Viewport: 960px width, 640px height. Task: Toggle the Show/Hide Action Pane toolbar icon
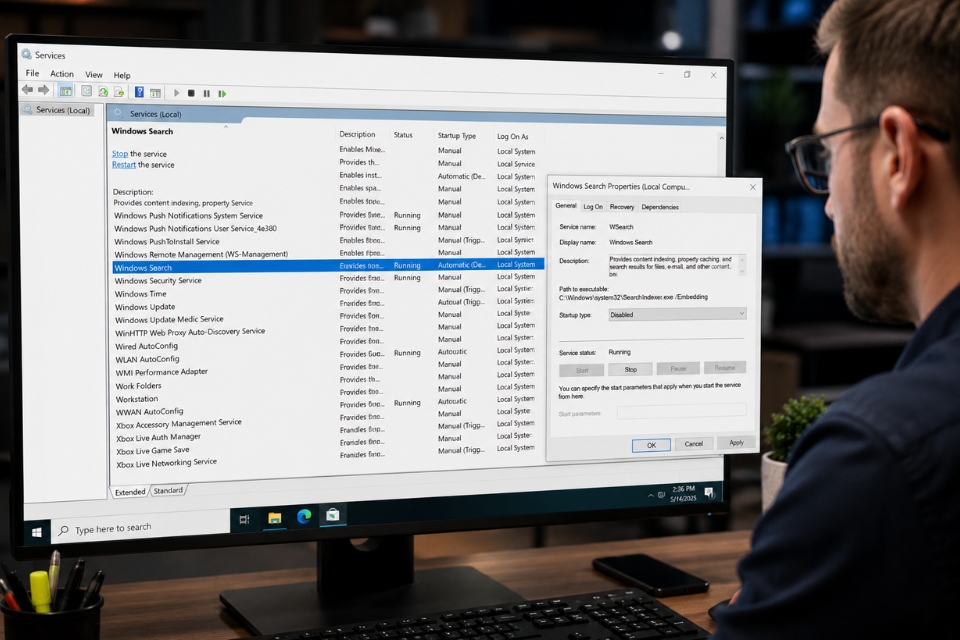[156, 93]
